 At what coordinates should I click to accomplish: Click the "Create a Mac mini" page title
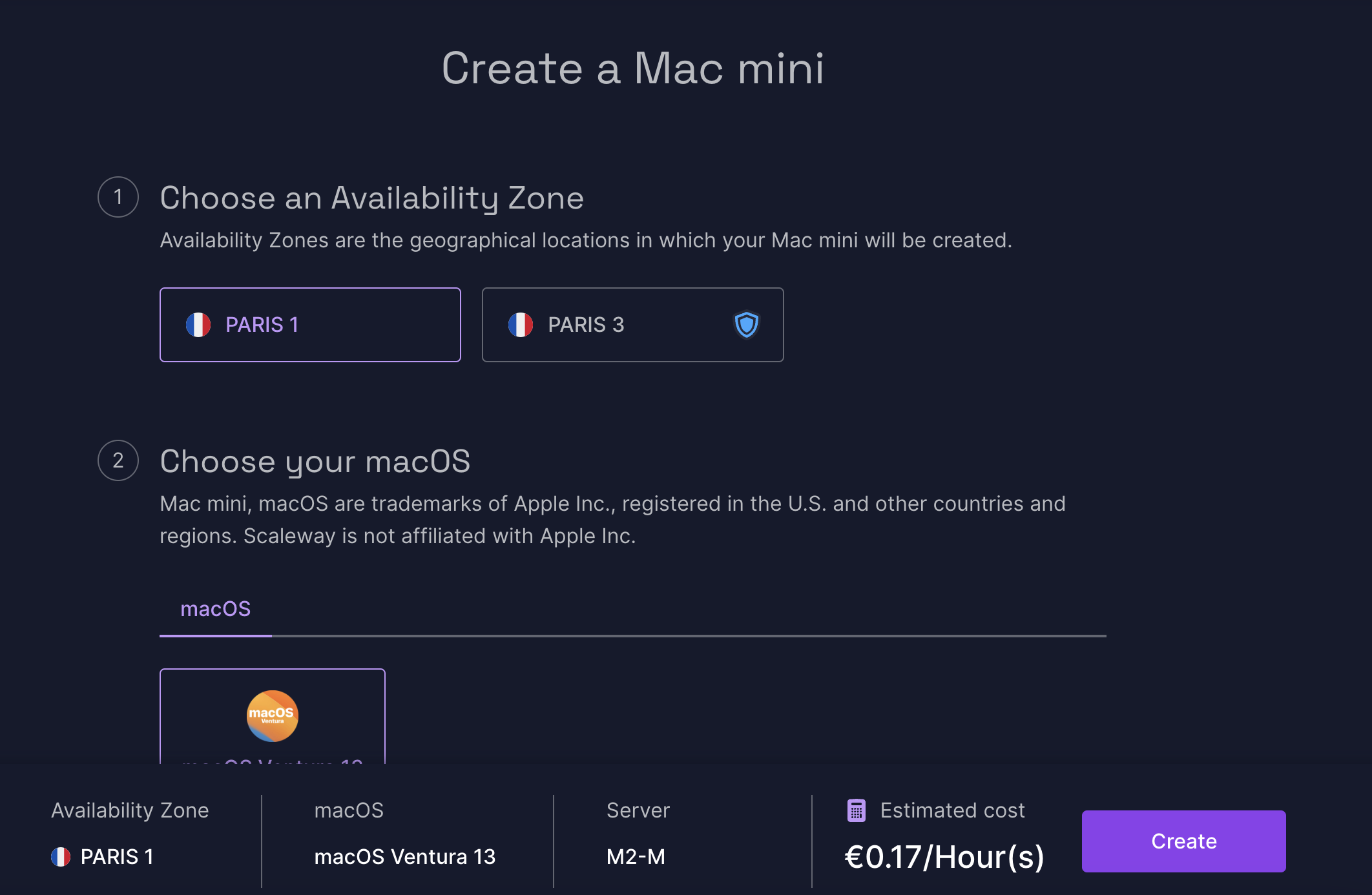point(633,68)
